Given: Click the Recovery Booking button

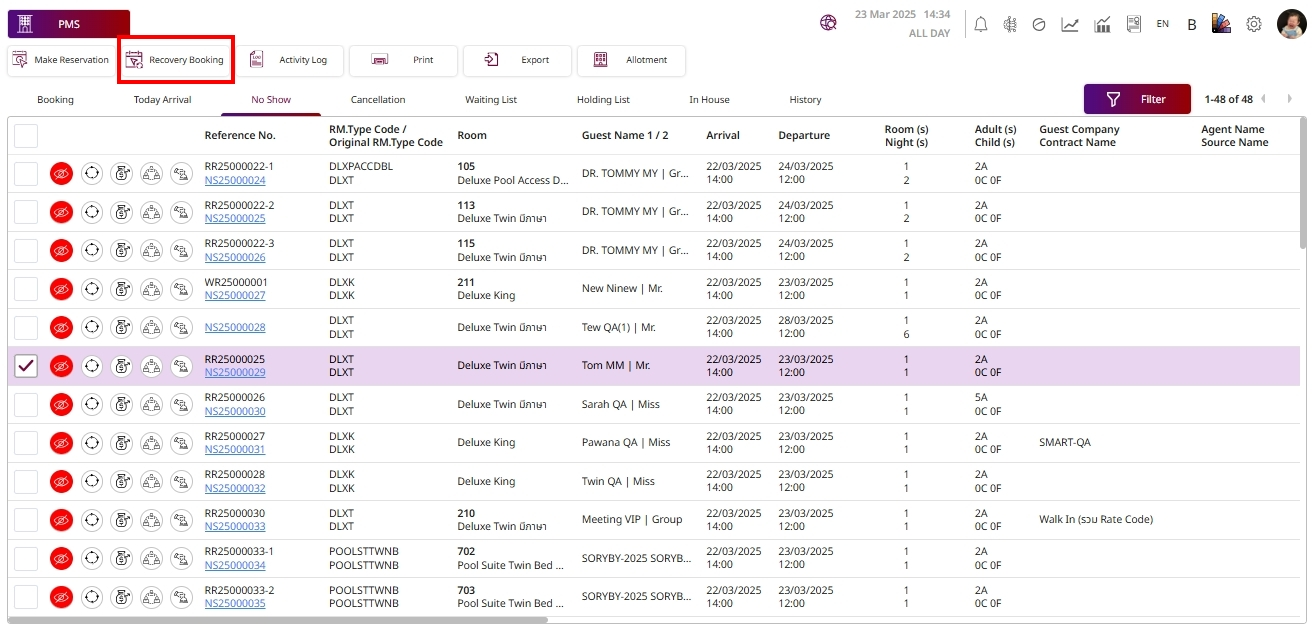Looking at the screenshot, I should tap(175, 60).
